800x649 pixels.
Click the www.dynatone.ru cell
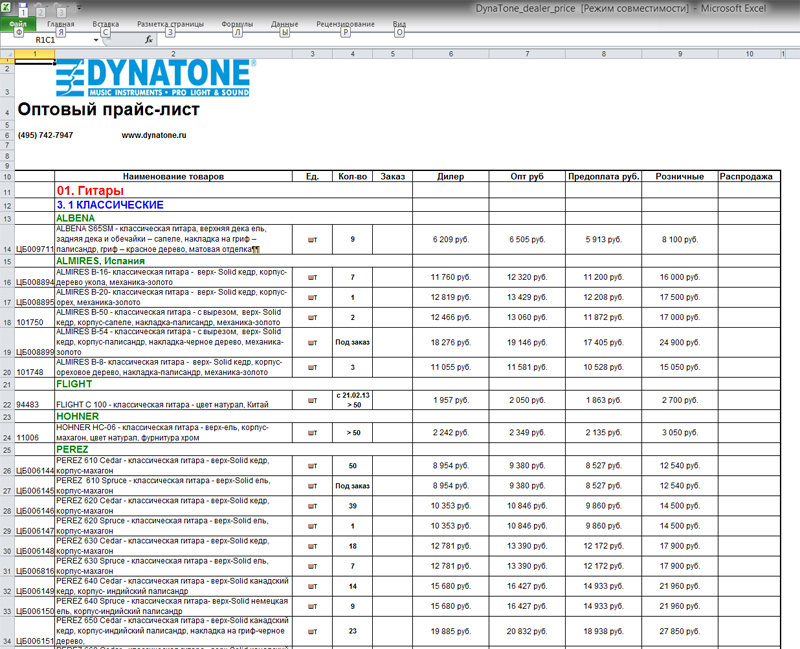pyautogui.click(x=154, y=135)
